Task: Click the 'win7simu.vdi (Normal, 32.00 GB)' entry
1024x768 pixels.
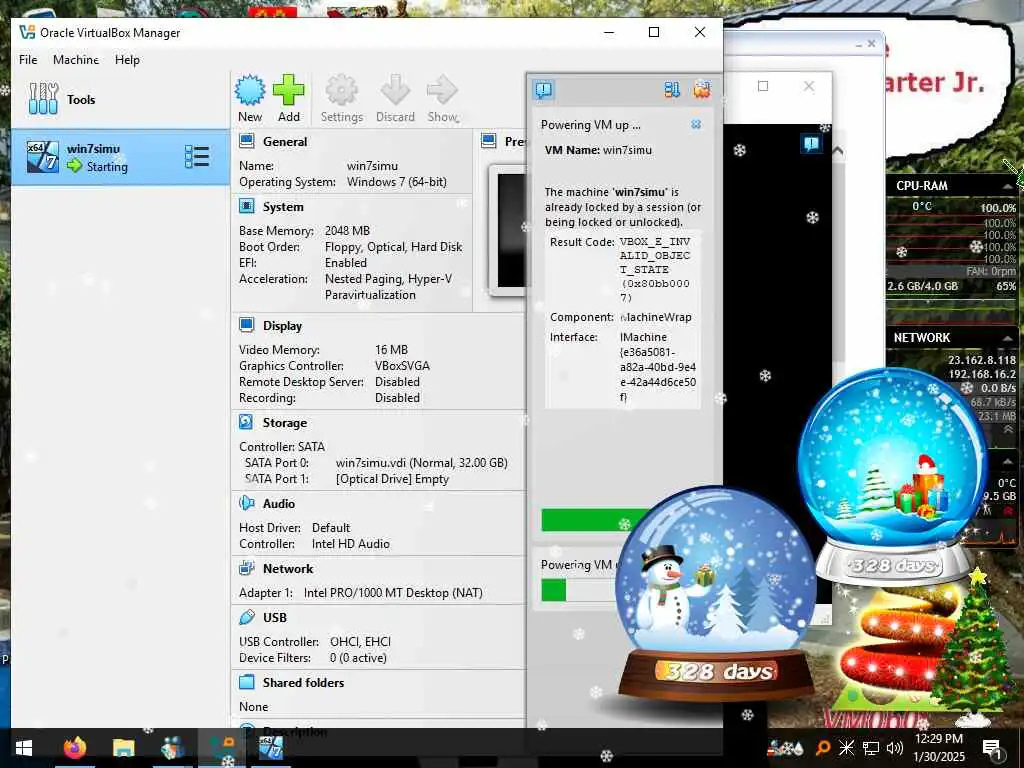Action: (x=421, y=462)
